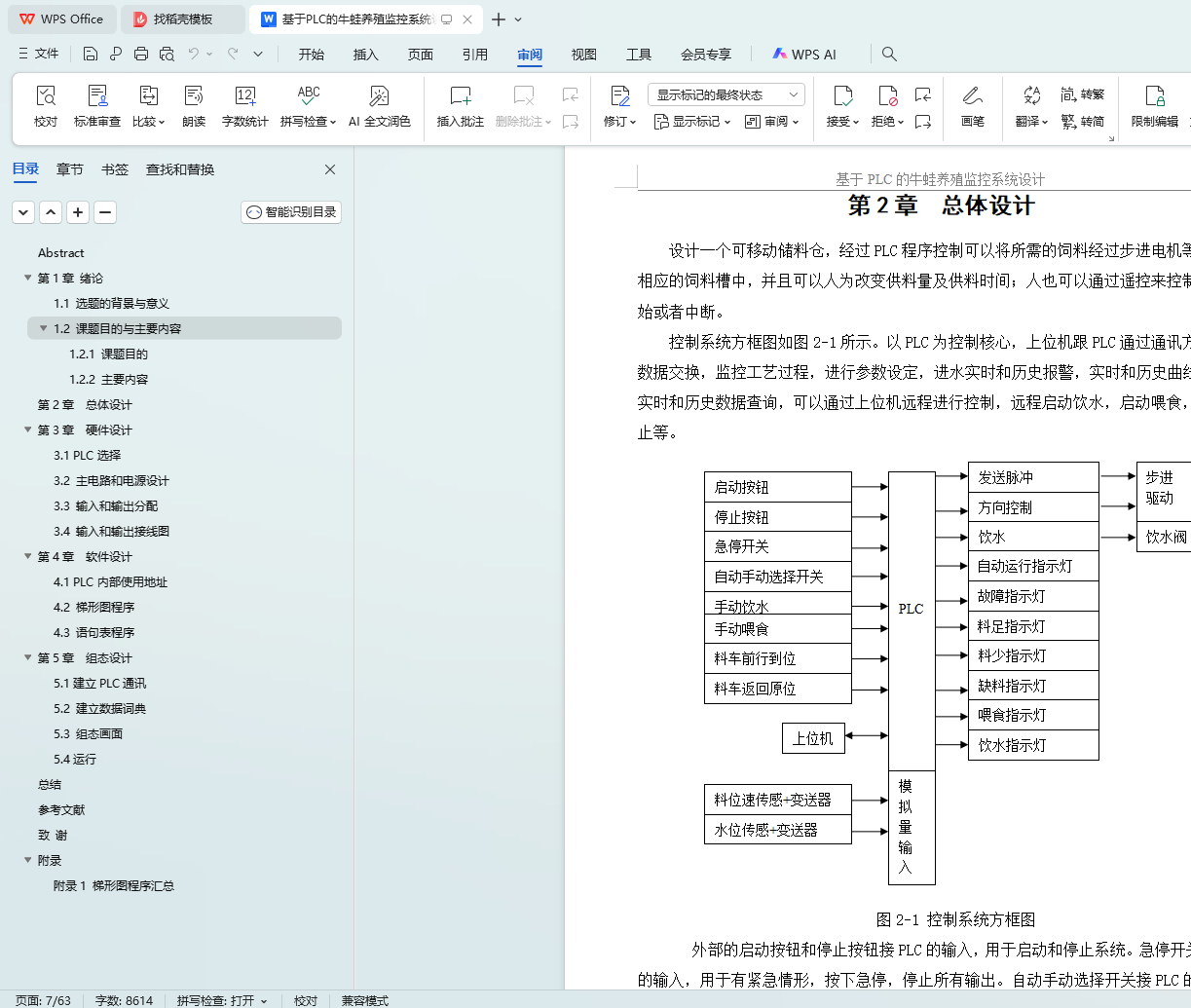Image resolution: width=1191 pixels, height=1008 pixels.
Task: Open Print Preview from the quick toolbar
Action: (167, 54)
